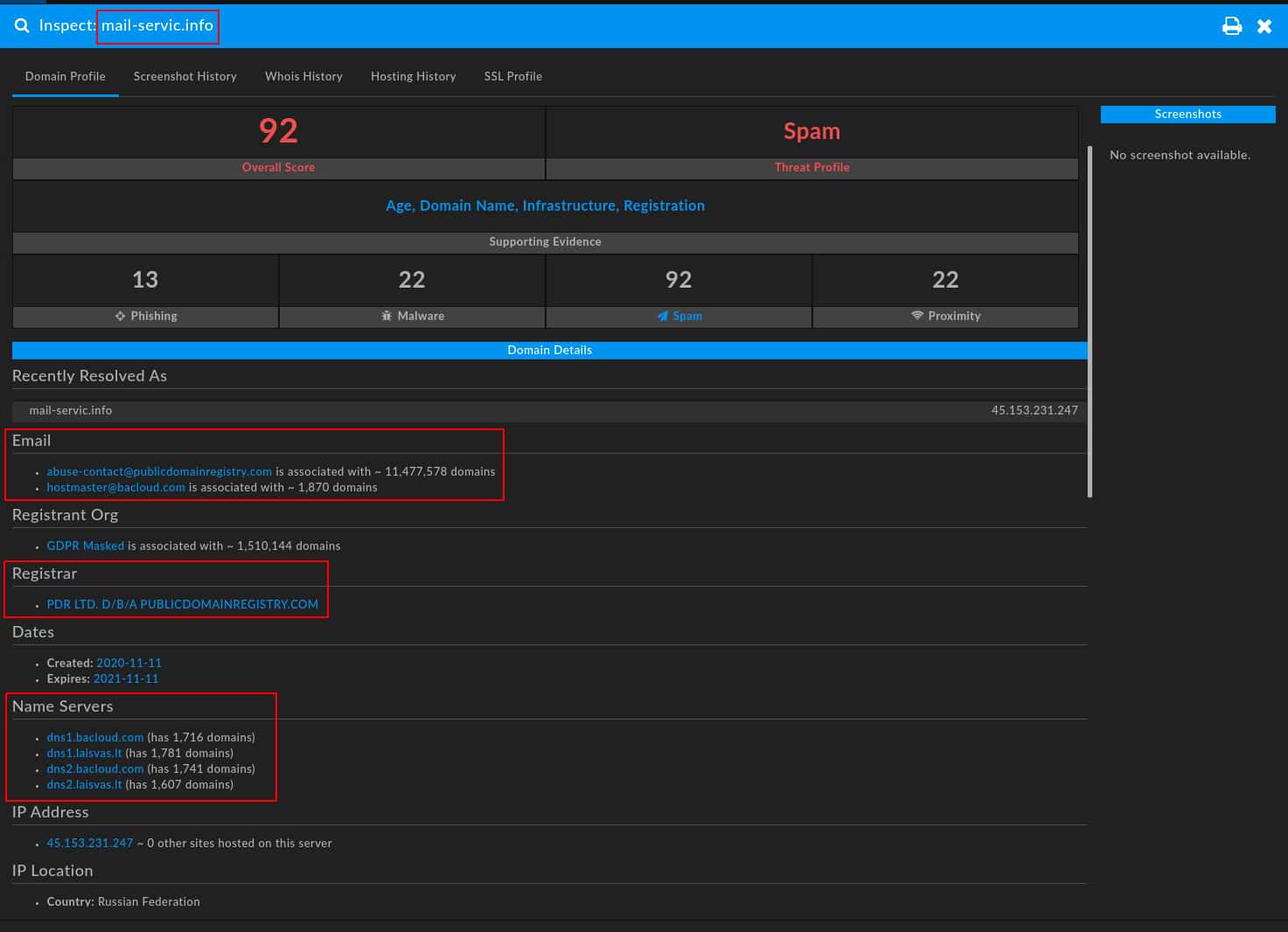Click the Proximity wifi icon

(916, 316)
